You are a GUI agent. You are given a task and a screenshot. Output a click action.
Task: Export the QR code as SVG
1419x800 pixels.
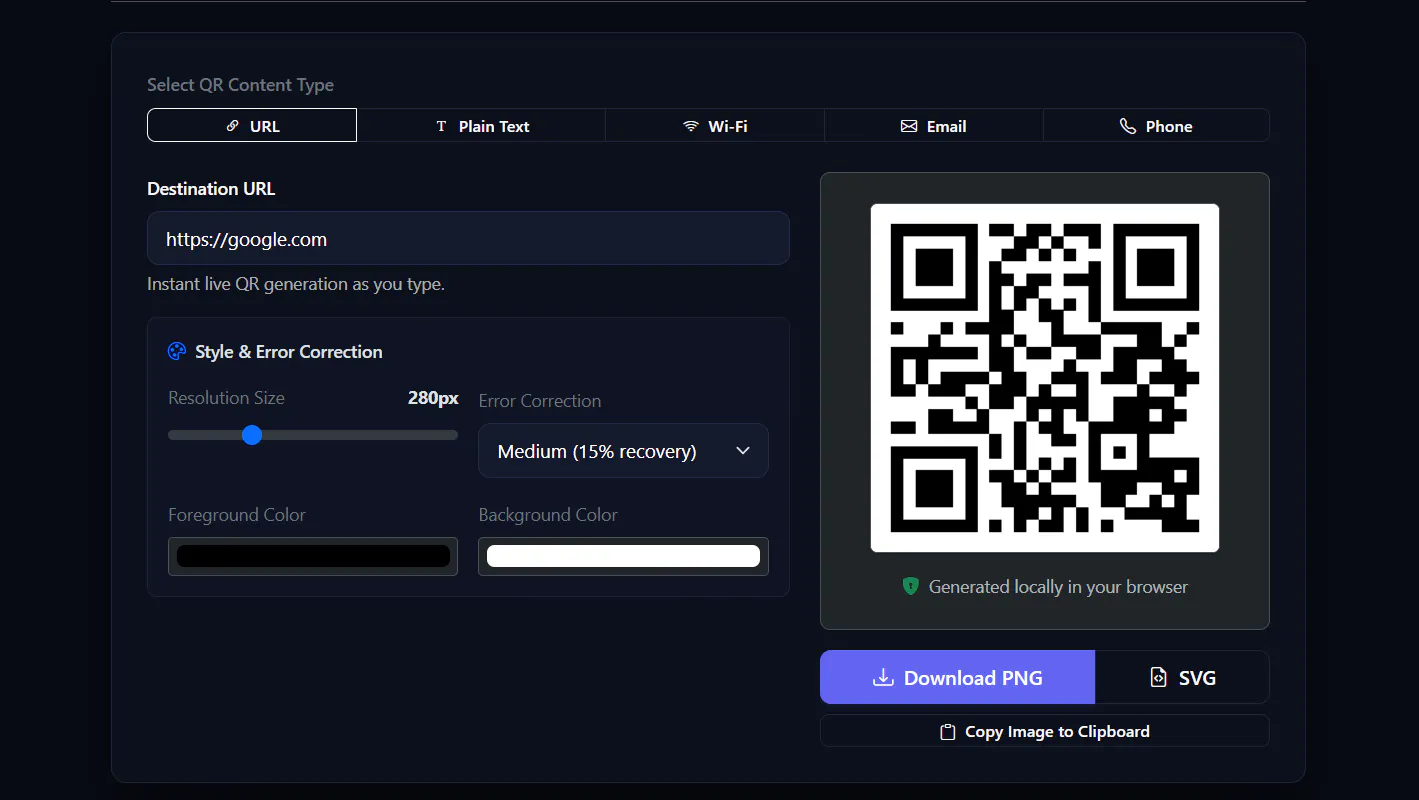point(1183,678)
